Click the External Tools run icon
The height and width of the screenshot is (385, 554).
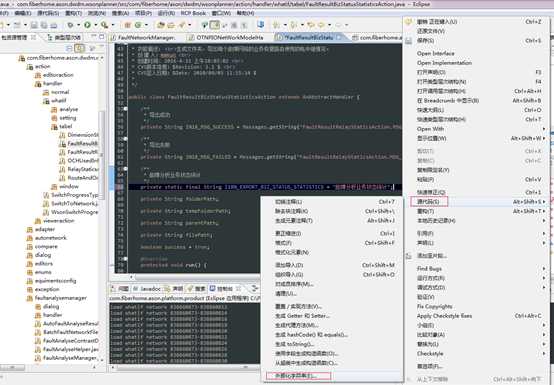click(104, 25)
